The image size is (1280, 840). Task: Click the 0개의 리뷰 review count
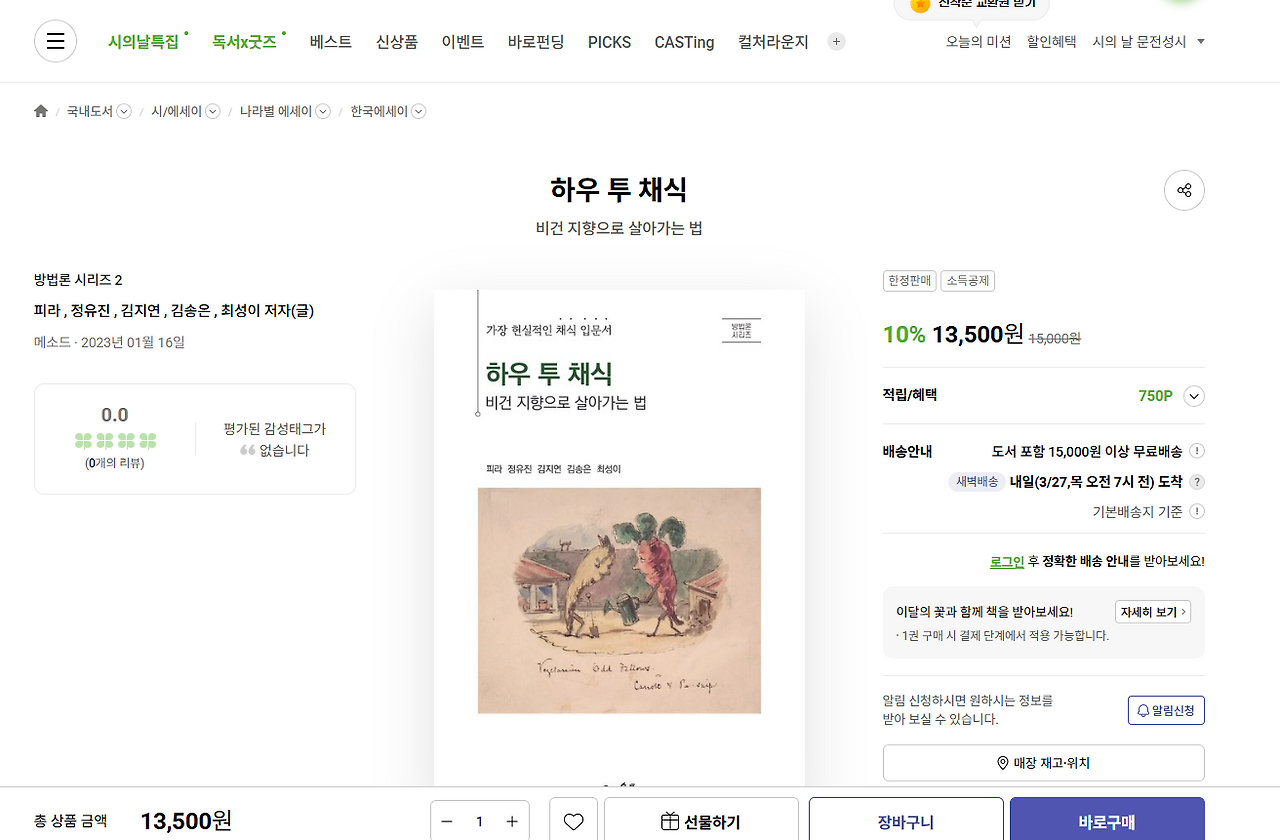[x=115, y=463]
